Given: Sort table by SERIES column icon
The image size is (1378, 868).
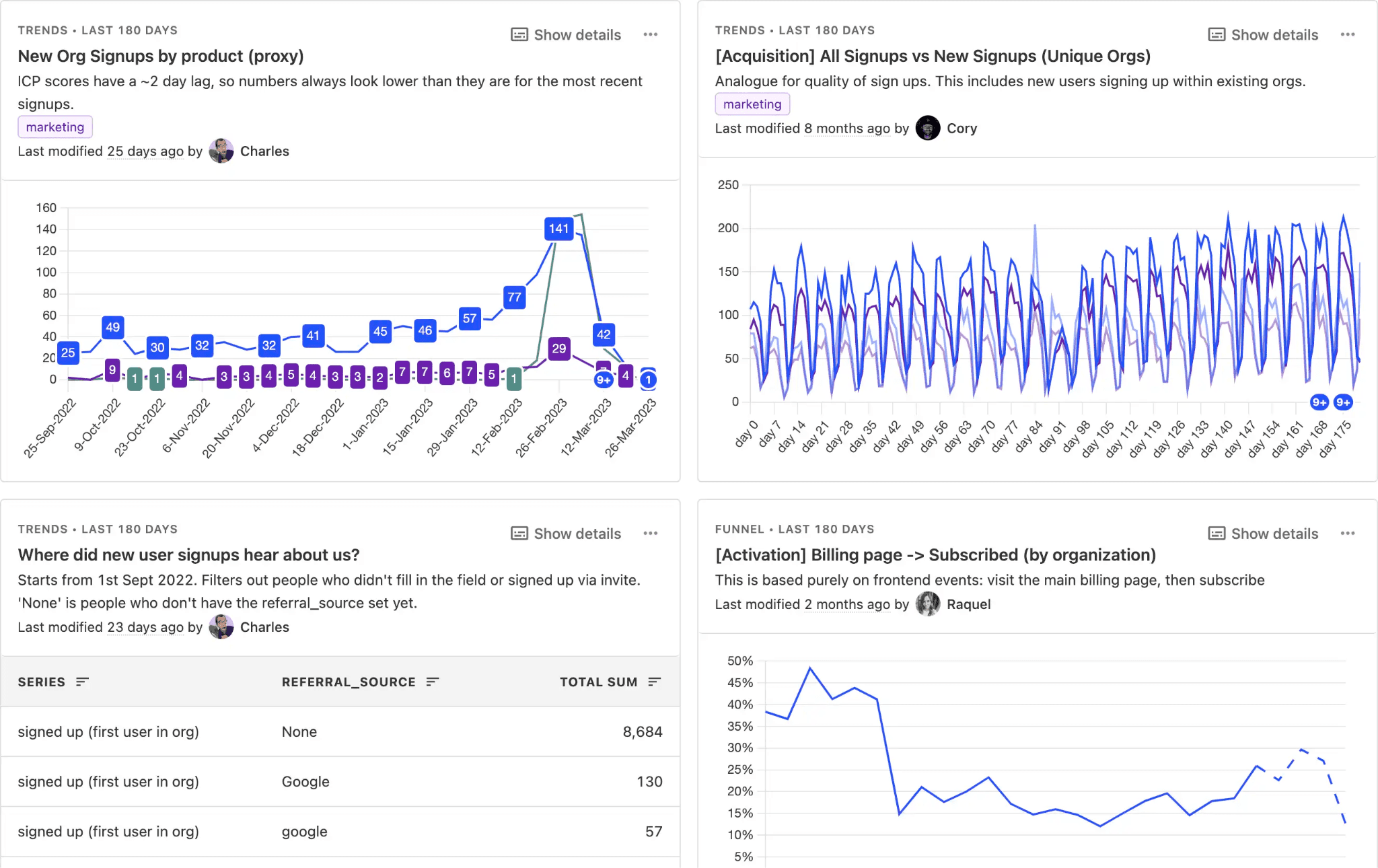Looking at the screenshot, I should (82, 682).
